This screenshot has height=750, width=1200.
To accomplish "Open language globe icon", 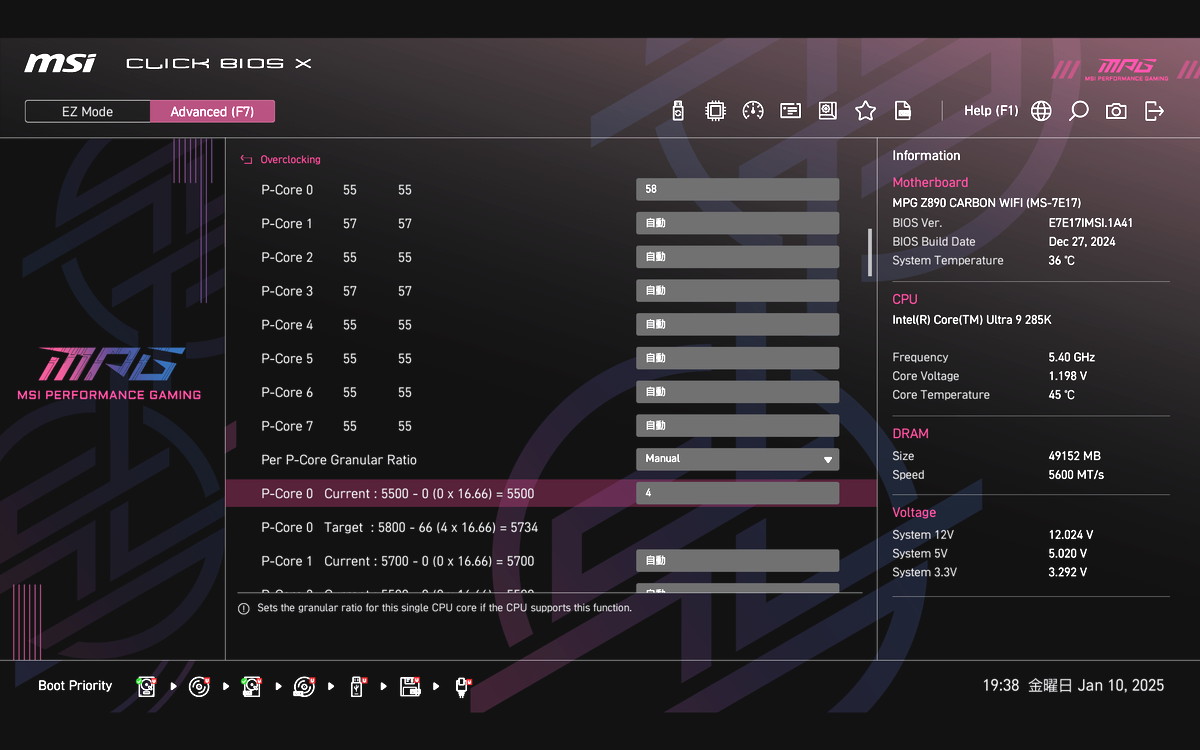I will pyautogui.click(x=1041, y=111).
